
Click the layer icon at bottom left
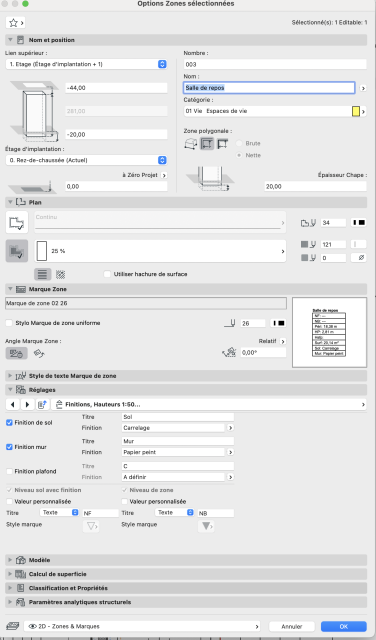point(13,626)
